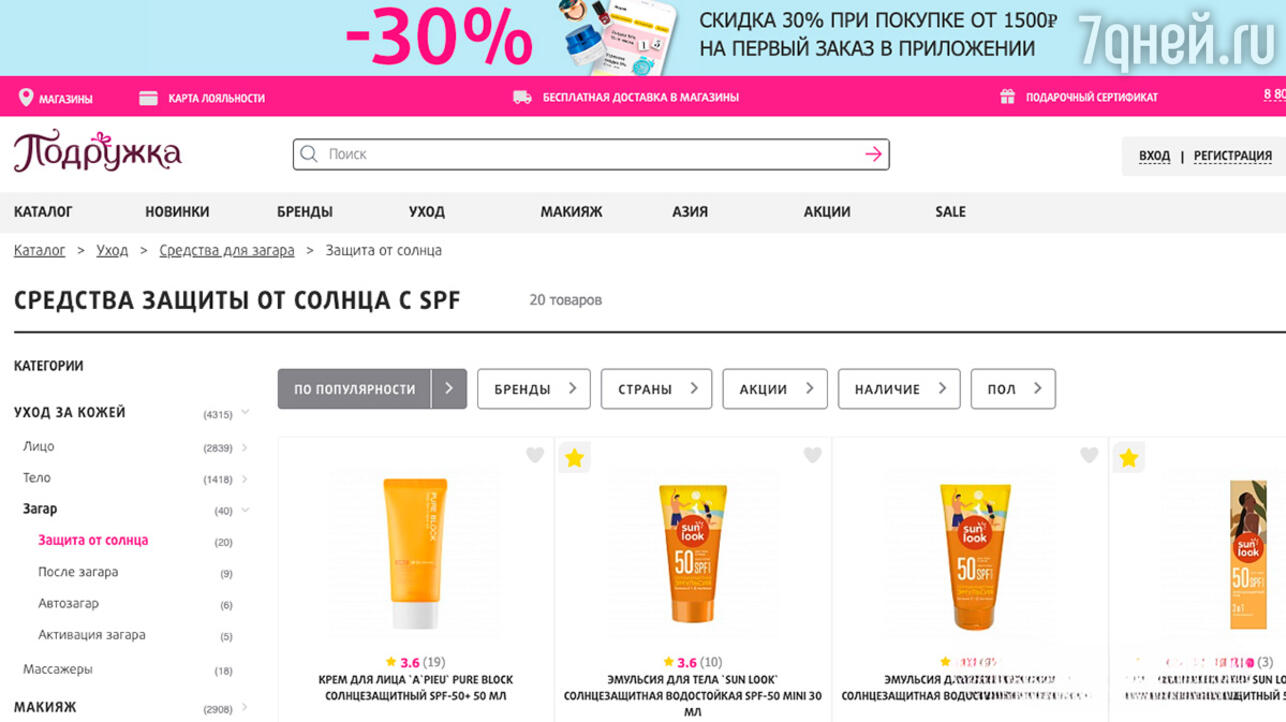
Task: Toggle heart on third sunscreen product
Action: coord(1089,455)
